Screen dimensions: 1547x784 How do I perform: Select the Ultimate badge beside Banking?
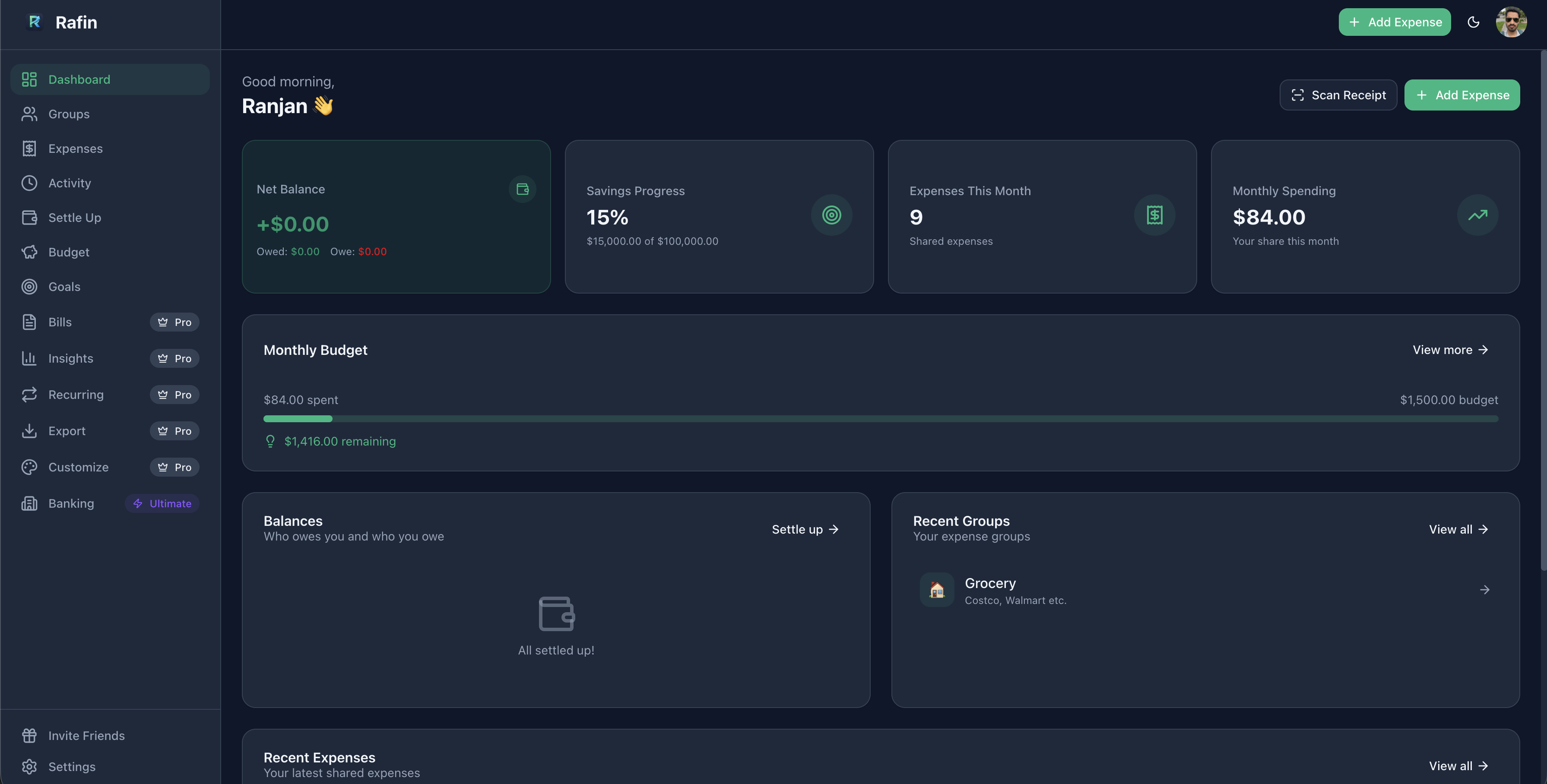tap(162, 503)
